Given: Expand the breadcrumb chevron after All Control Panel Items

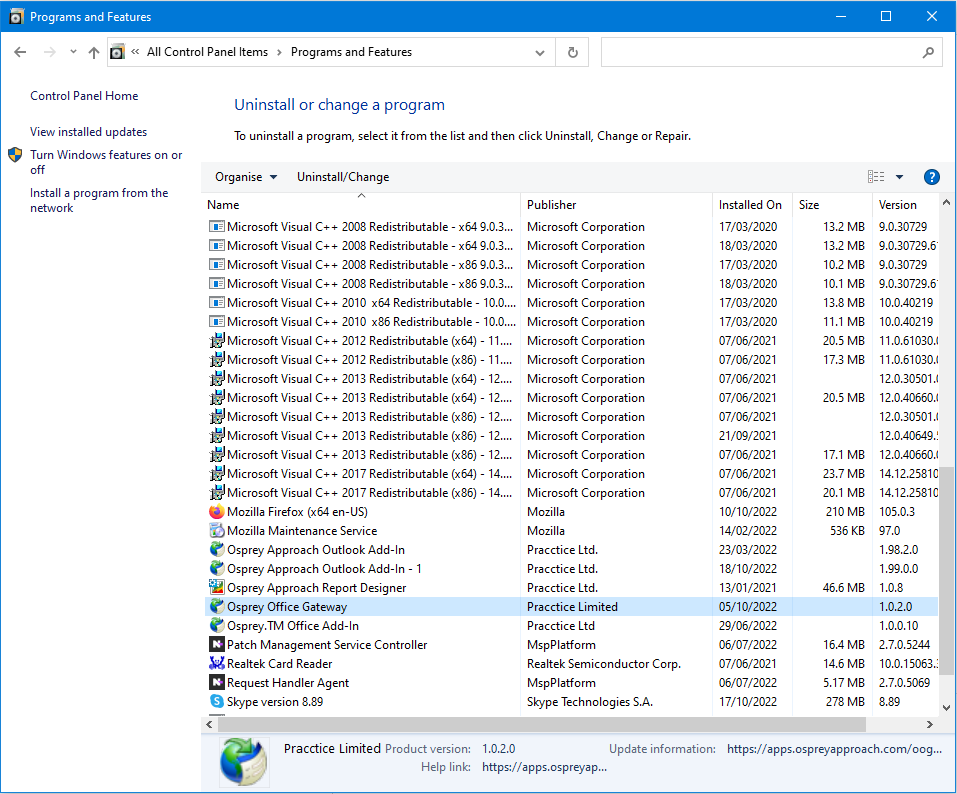Looking at the screenshot, I should tap(279, 52).
